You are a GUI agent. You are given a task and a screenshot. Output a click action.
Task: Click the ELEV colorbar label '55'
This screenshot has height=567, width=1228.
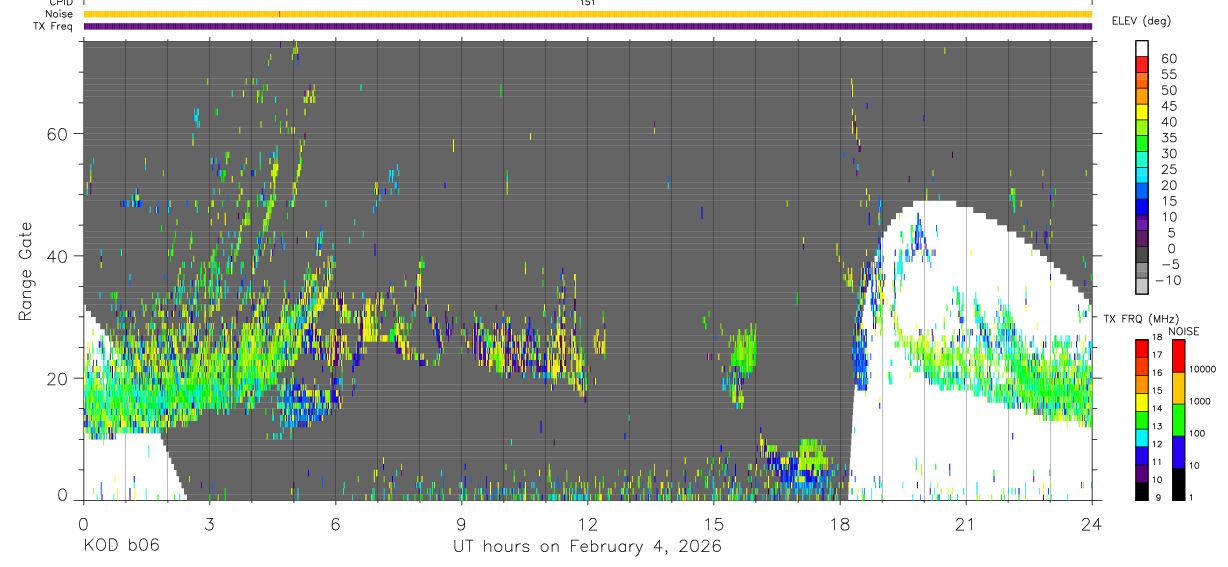coord(1168,75)
